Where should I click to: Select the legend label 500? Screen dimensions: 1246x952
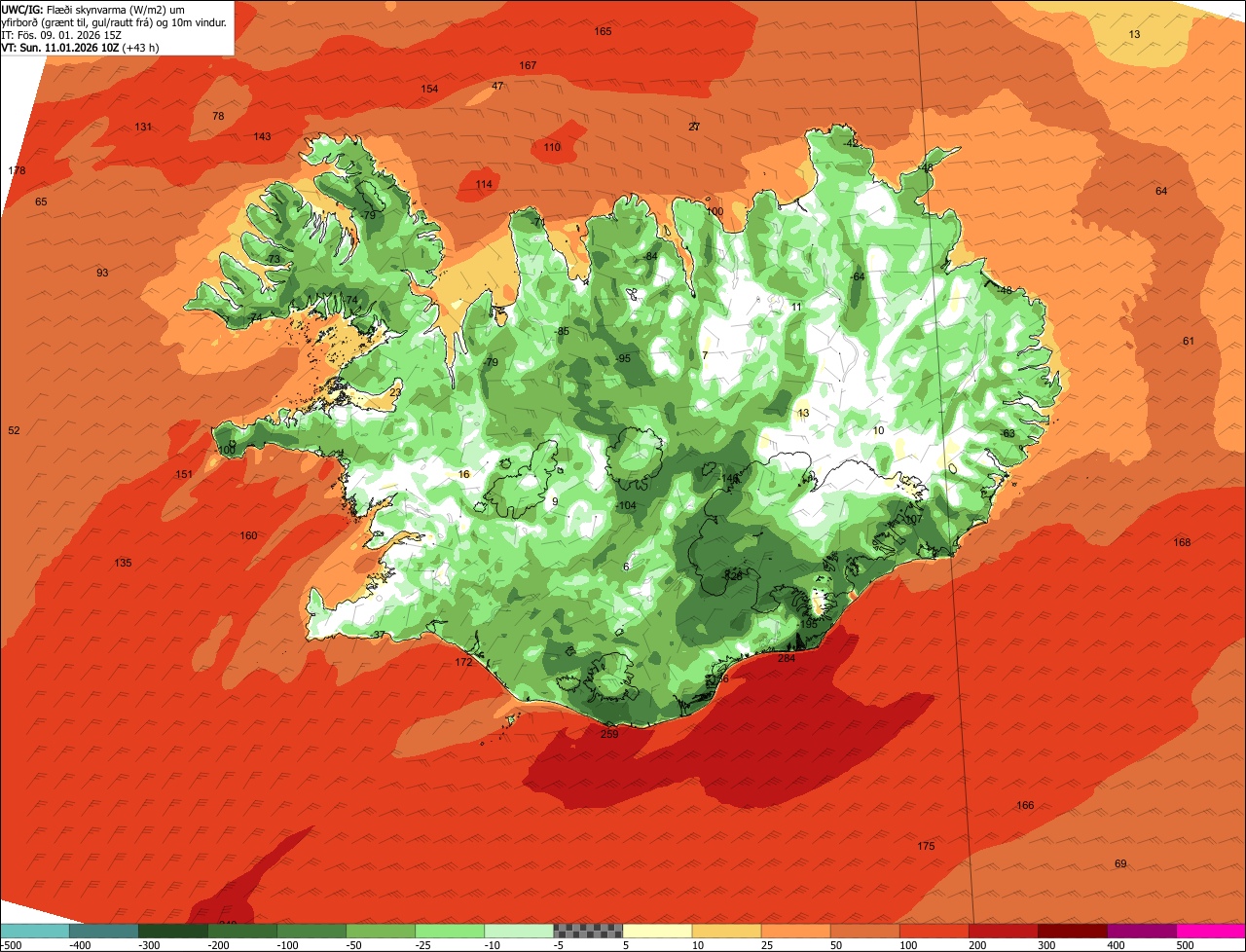[x=1184, y=945]
